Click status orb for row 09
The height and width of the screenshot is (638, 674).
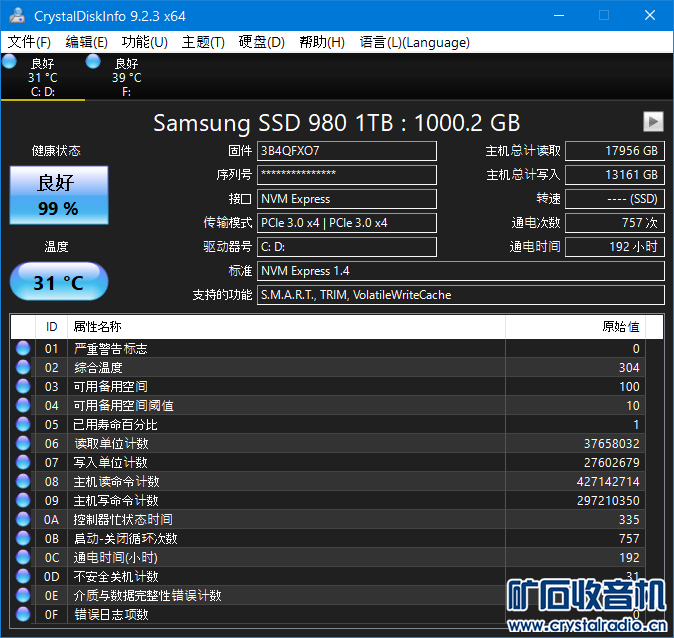click(x=23, y=500)
